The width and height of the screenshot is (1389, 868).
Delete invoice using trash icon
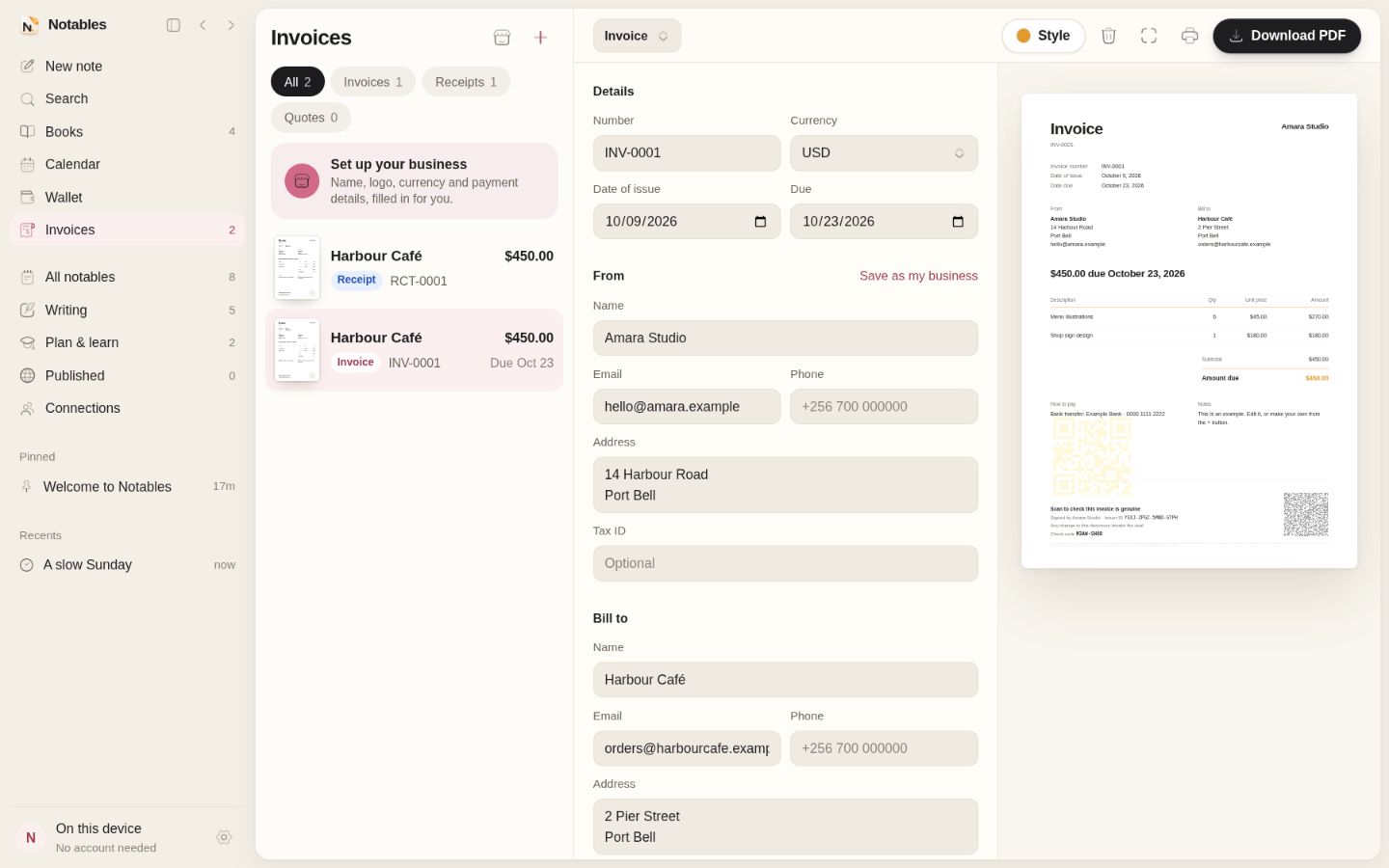point(1108,36)
